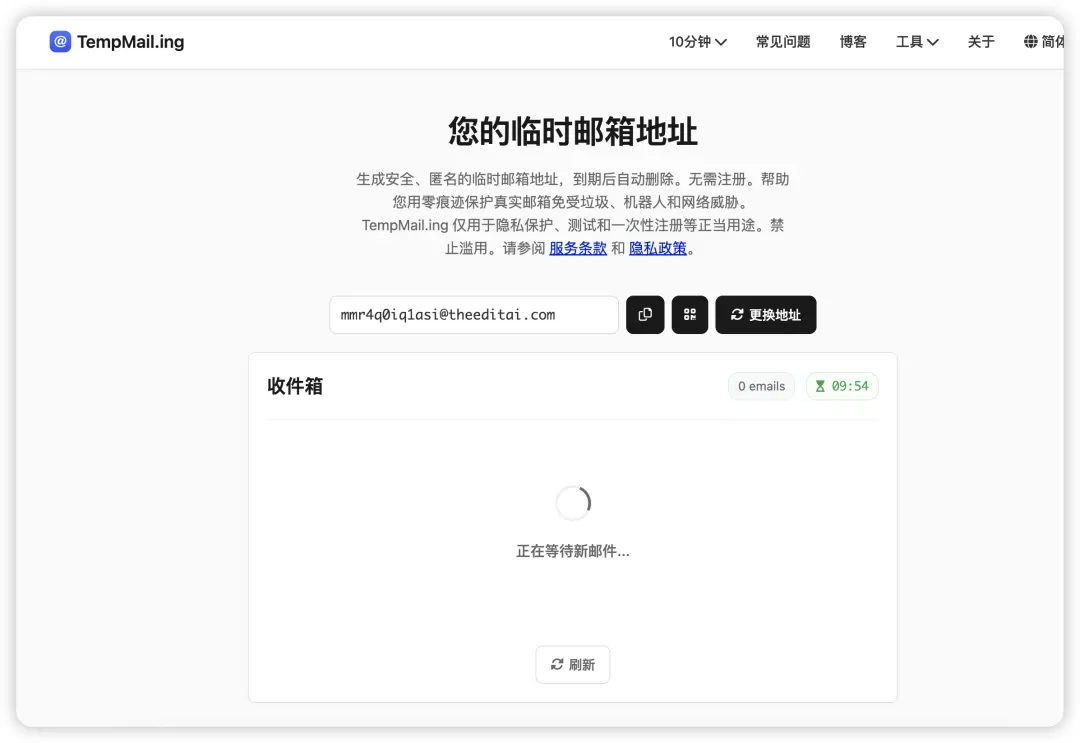This screenshot has height=743, width=1080.
Task: Click the 服务条款 link
Action: point(578,249)
